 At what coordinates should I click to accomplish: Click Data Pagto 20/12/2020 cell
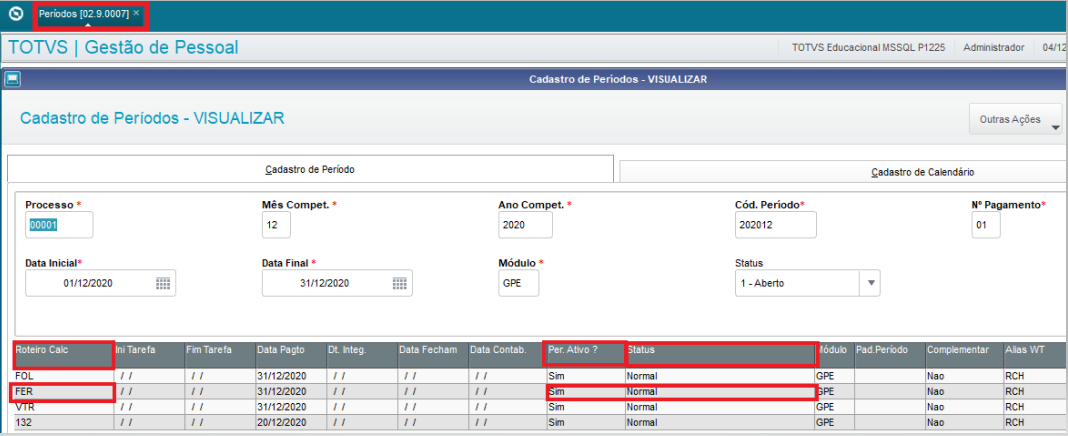coord(290,423)
